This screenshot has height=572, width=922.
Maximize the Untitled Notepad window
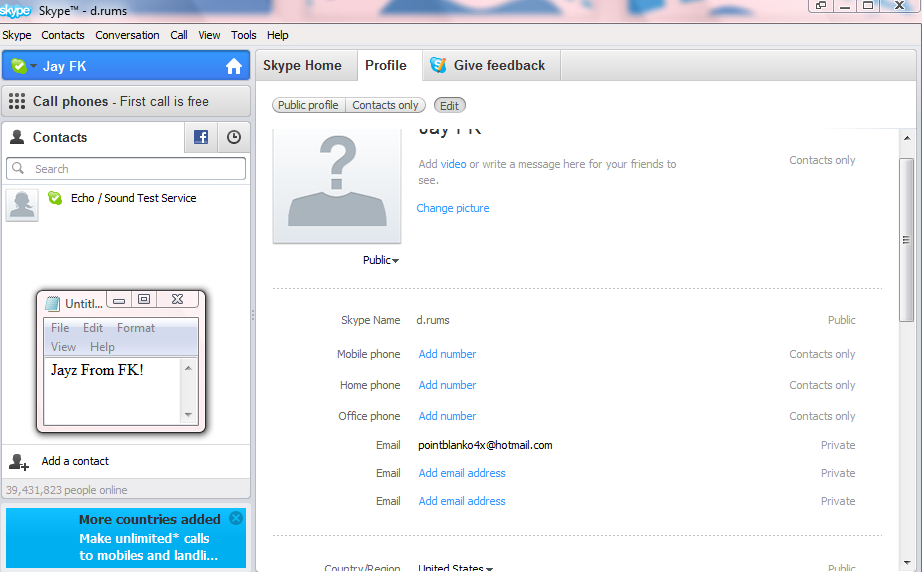tap(143, 299)
